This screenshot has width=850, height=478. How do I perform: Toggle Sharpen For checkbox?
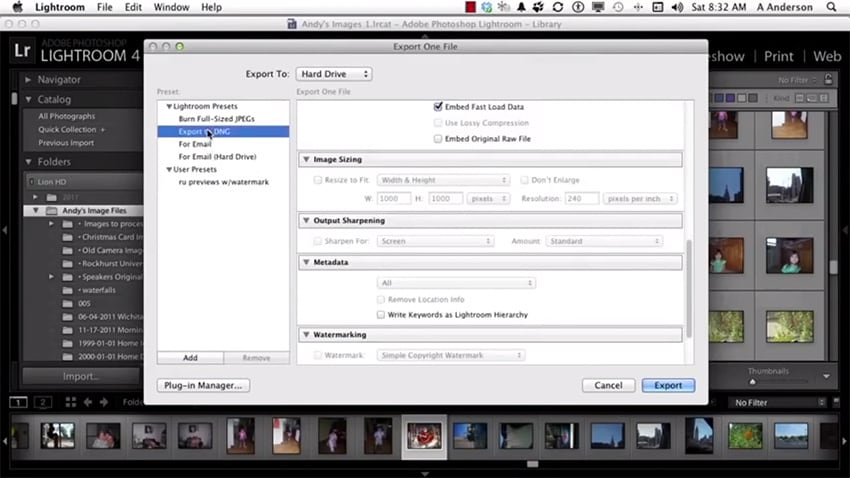click(x=318, y=241)
